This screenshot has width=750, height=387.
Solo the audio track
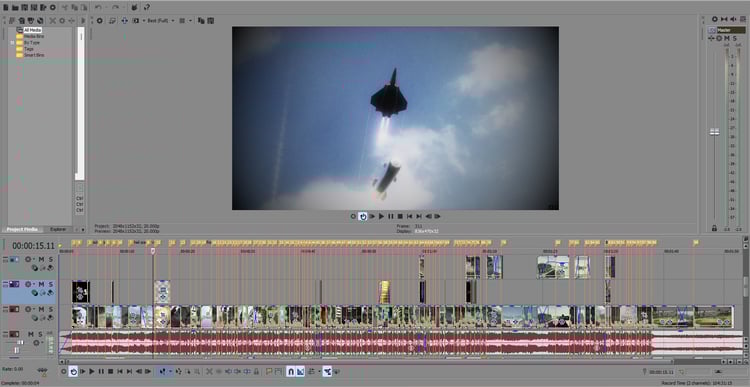click(41, 334)
